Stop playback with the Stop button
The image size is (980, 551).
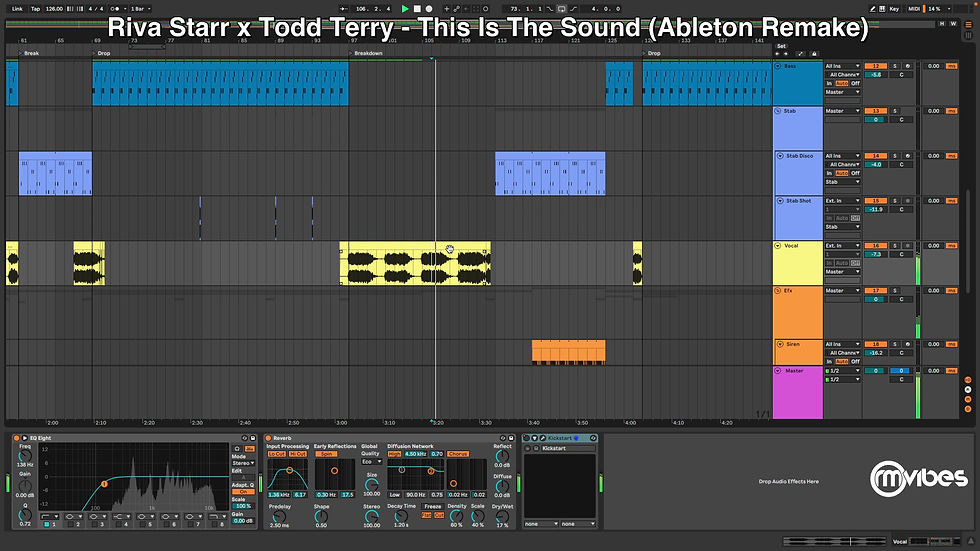click(417, 9)
